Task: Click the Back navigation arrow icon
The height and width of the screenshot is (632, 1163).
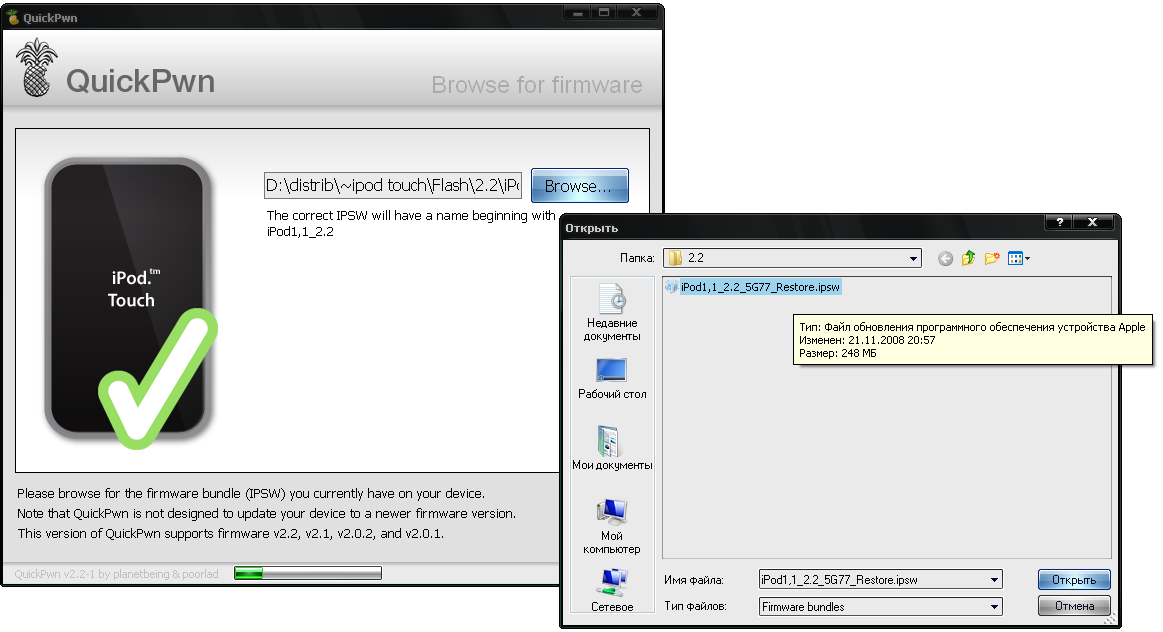Action: click(945, 259)
